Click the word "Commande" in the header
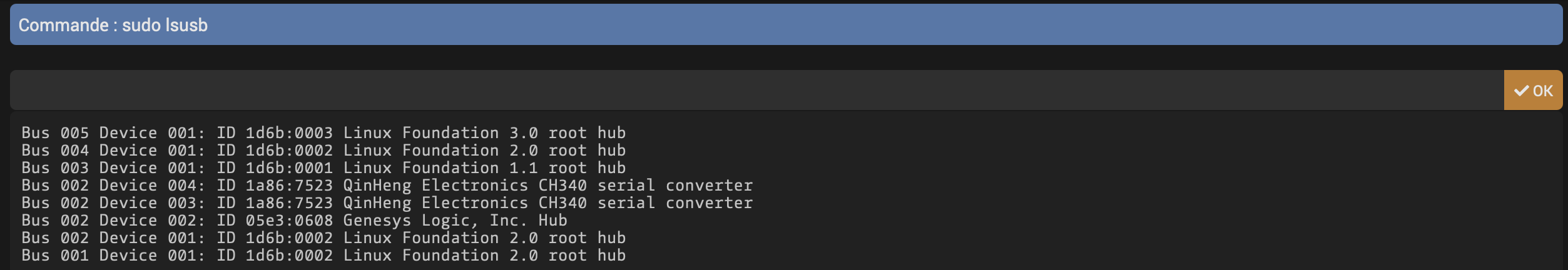The width and height of the screenshot is (1568, 270). [63, 25]
